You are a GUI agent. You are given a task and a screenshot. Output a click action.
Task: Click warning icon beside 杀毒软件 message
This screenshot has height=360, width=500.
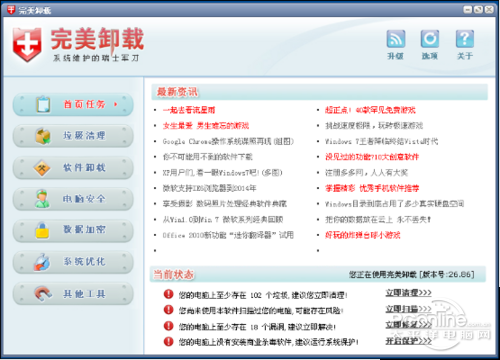coord(168,341)
